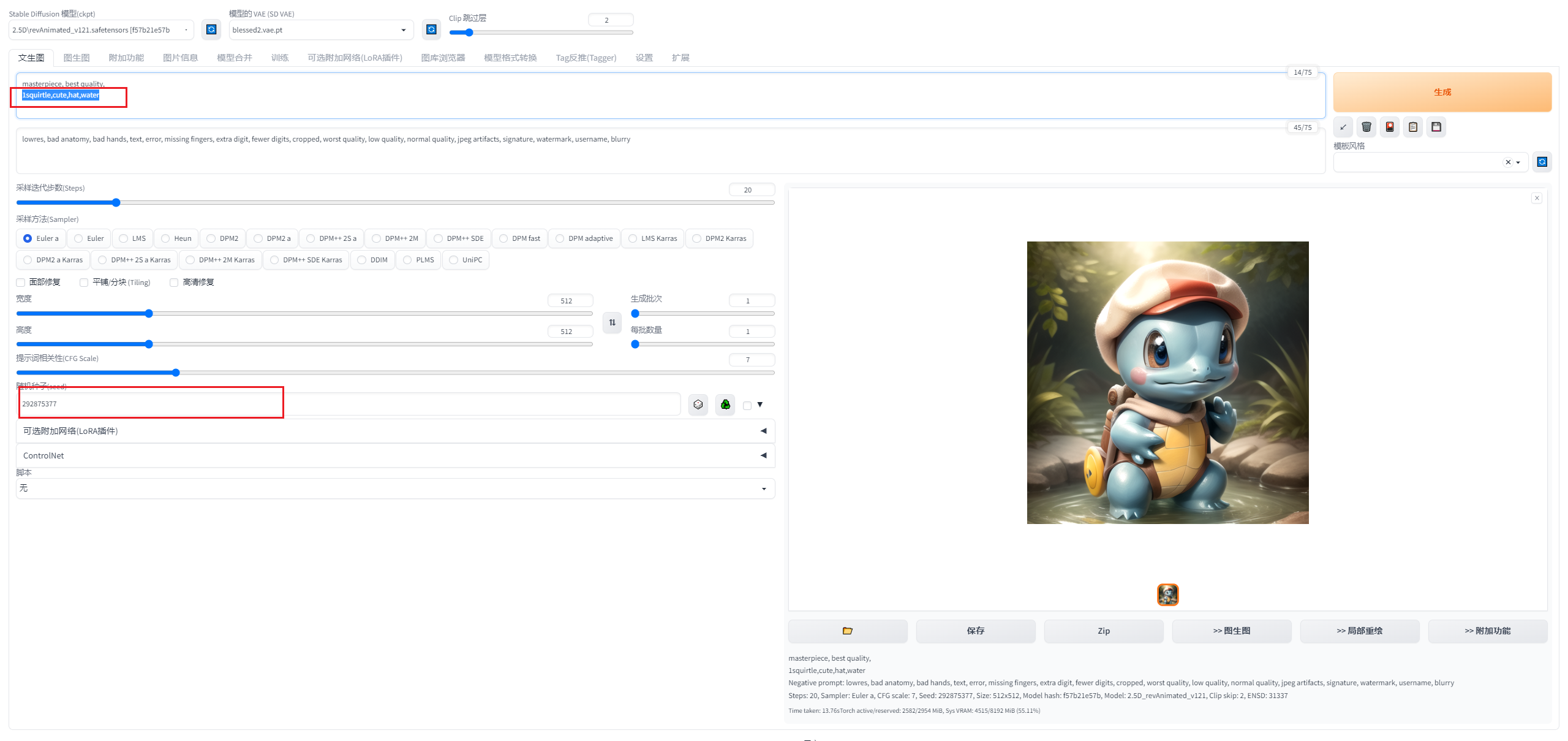This screenshot has height=741, width=1568.
Task: Open the Tag反推(Tagger) tab
Action: point(586,58)
